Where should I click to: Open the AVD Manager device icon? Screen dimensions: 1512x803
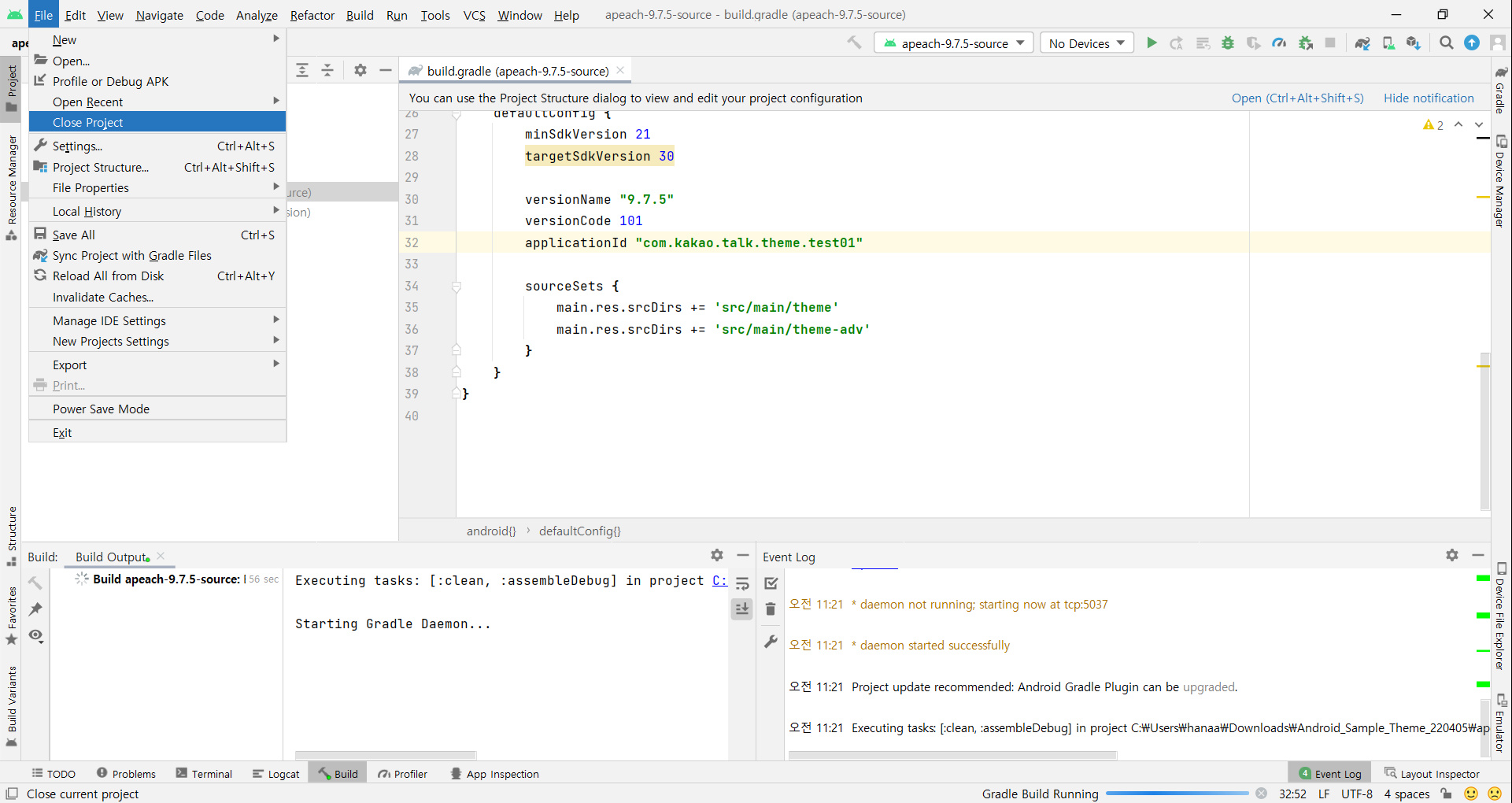pos(1388,43)
